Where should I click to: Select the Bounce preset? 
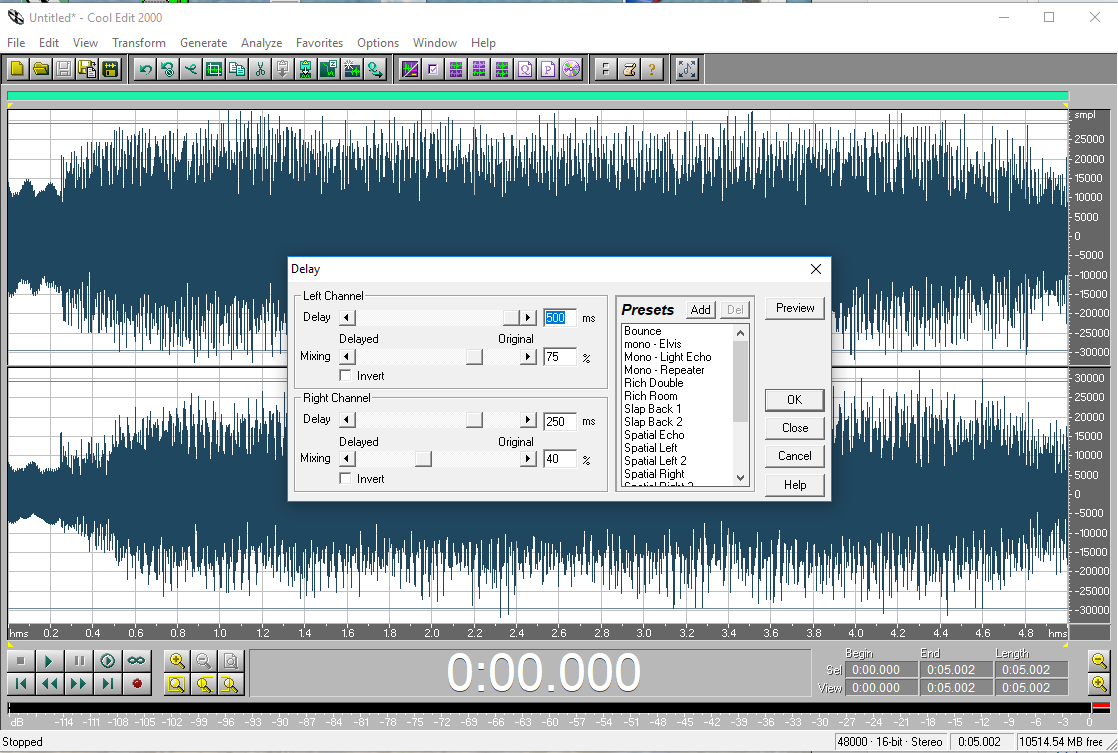pos(642,331)
